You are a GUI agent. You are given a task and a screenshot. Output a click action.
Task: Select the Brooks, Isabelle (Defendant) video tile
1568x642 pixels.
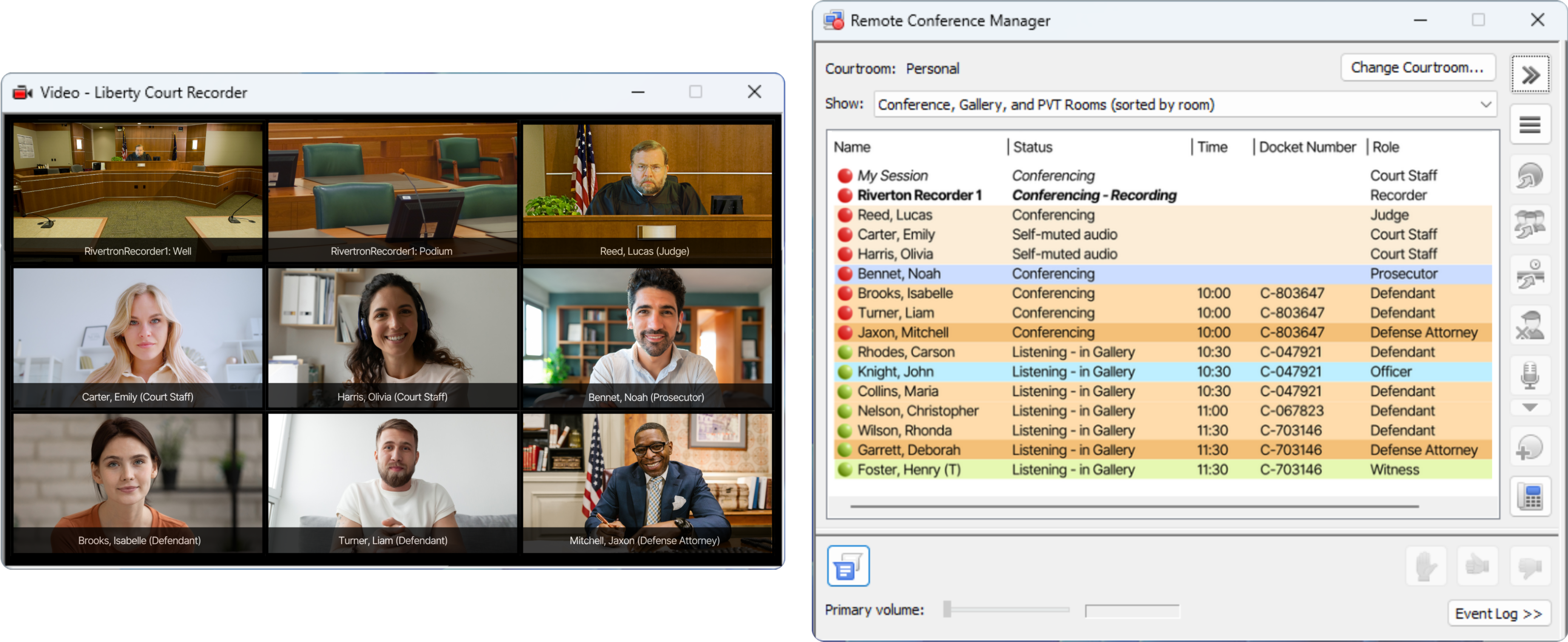coord(138,483)
